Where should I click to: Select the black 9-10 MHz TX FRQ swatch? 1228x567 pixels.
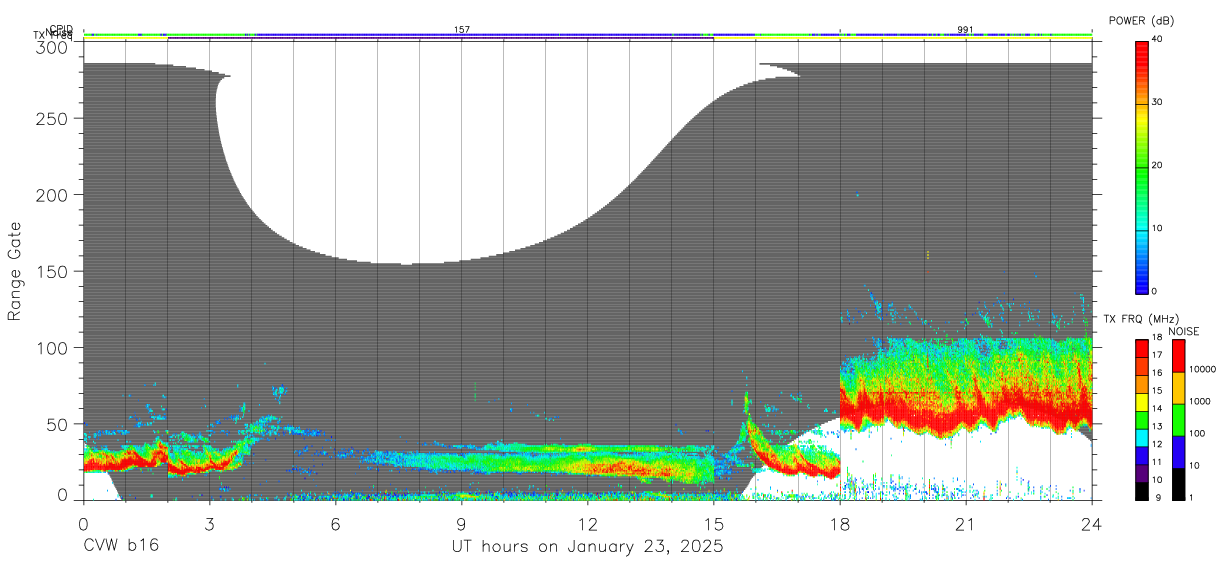click(x=1141, y=491)
